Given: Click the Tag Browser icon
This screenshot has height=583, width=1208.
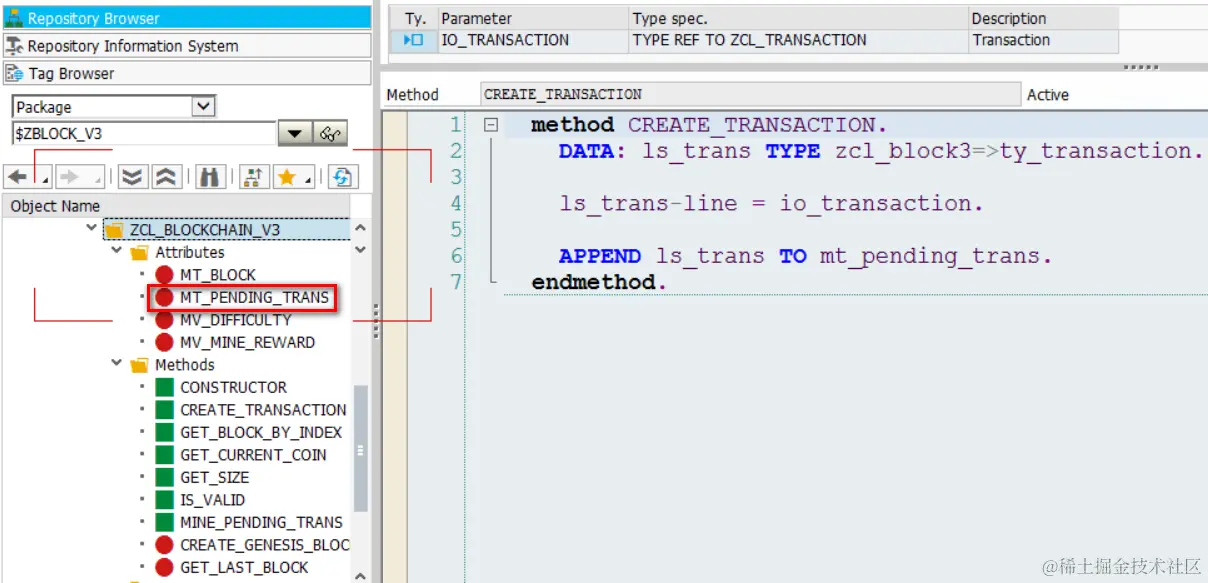Looking at the screenshot, I should [x=14, y=73].
